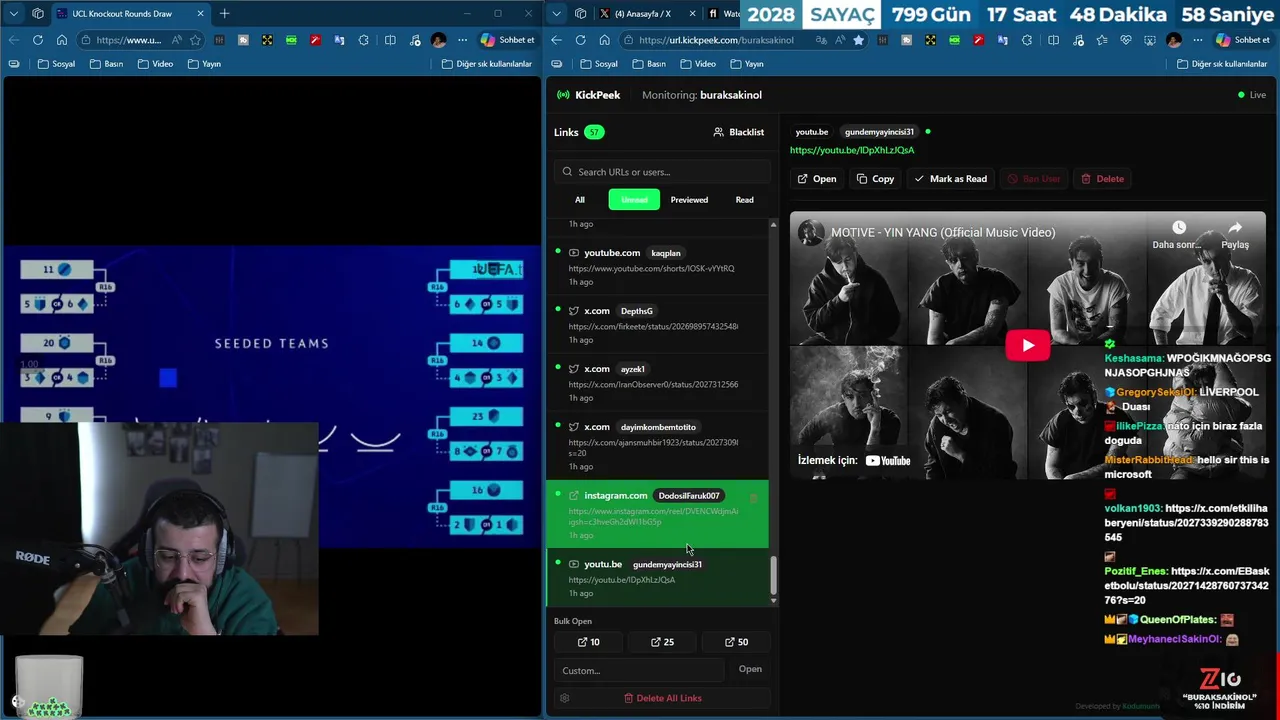This screenshot has width=1280, height=720.
Task: Open 'Sohbet et' Copilot in left browser
Action: click(508, 40)
